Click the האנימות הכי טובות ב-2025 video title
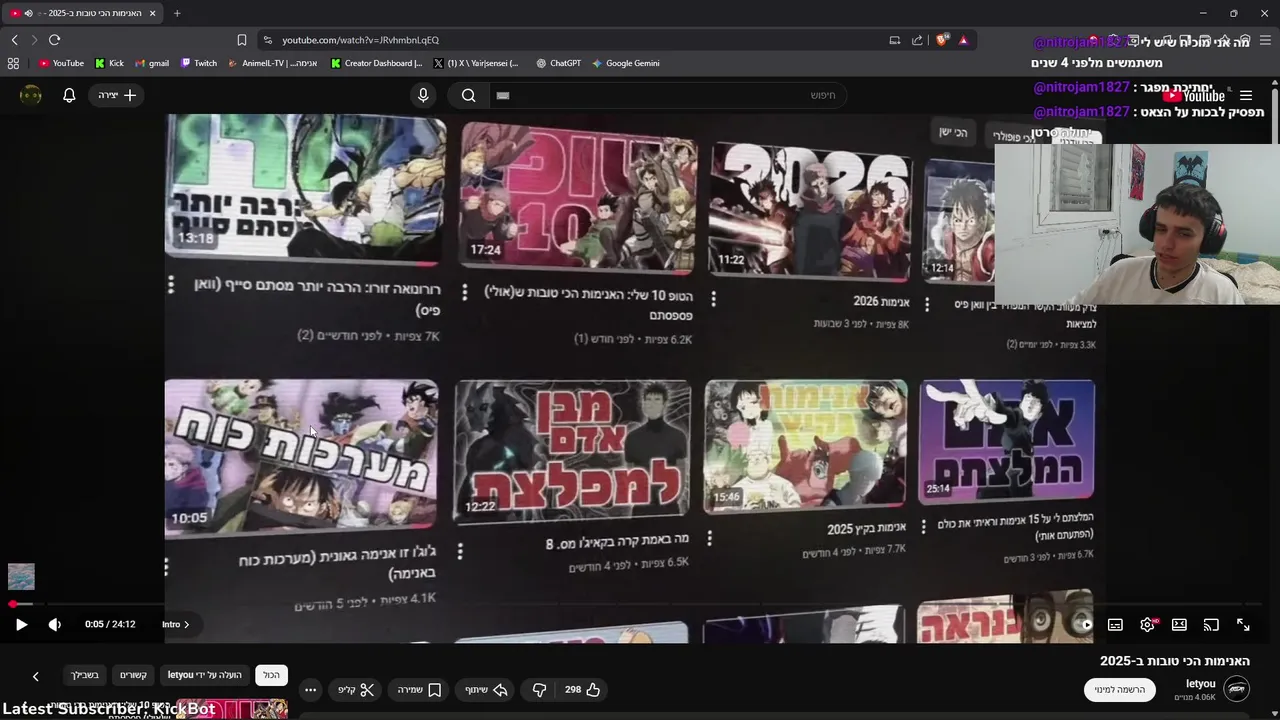 tap(1175, 661)
